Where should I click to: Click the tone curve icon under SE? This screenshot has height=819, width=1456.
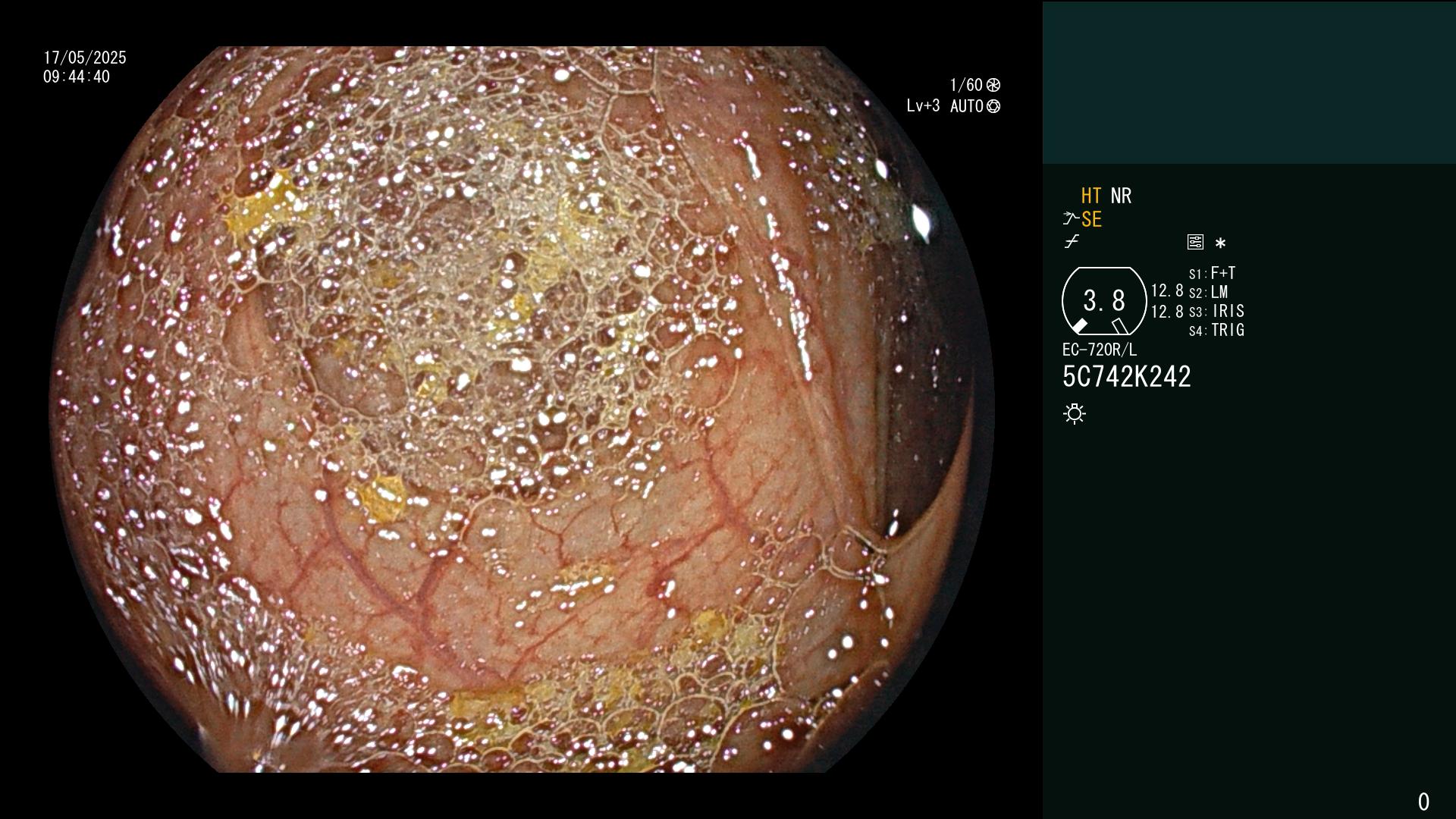1072,242
